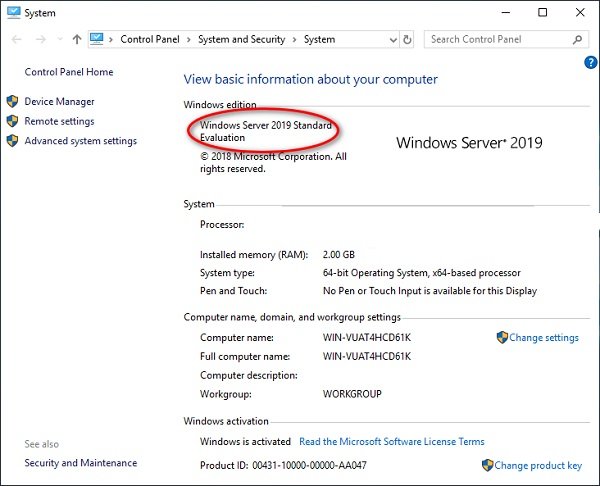Open address bar history dropdown

pyautogui.click(x=393, y=40)
